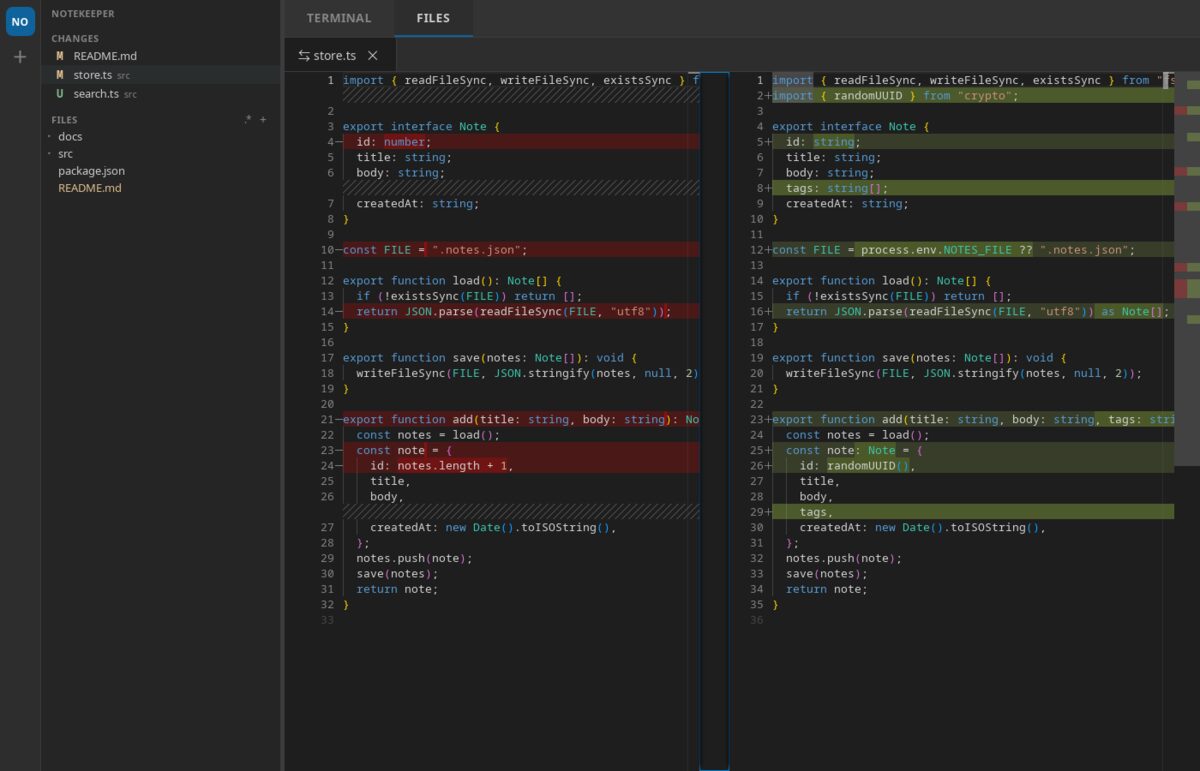Screen dimensions: 1200x771
Task: Select the NO workspace badge
Action: [20, 21]
